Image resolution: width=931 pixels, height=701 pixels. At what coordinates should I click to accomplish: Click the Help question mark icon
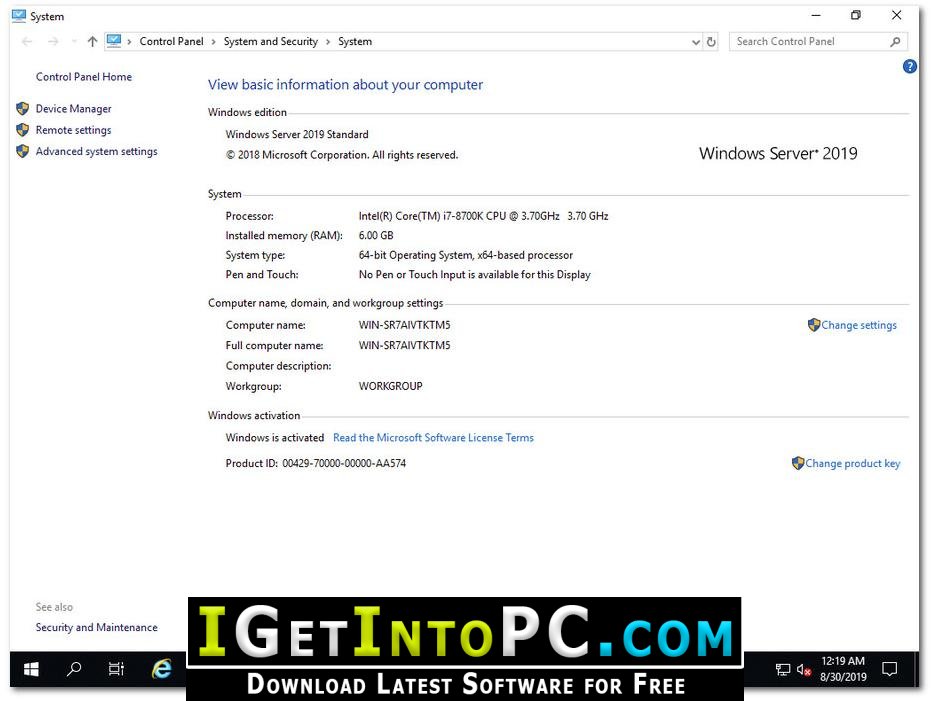click(909, 66)
